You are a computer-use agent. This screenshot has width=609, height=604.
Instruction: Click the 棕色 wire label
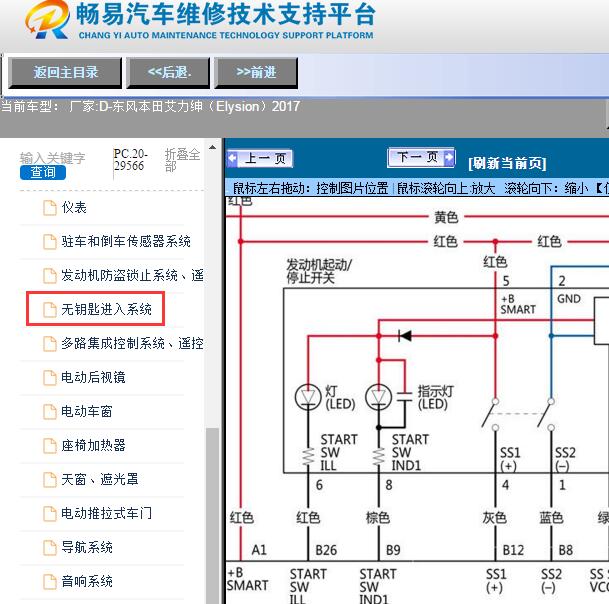coord(378,517)
